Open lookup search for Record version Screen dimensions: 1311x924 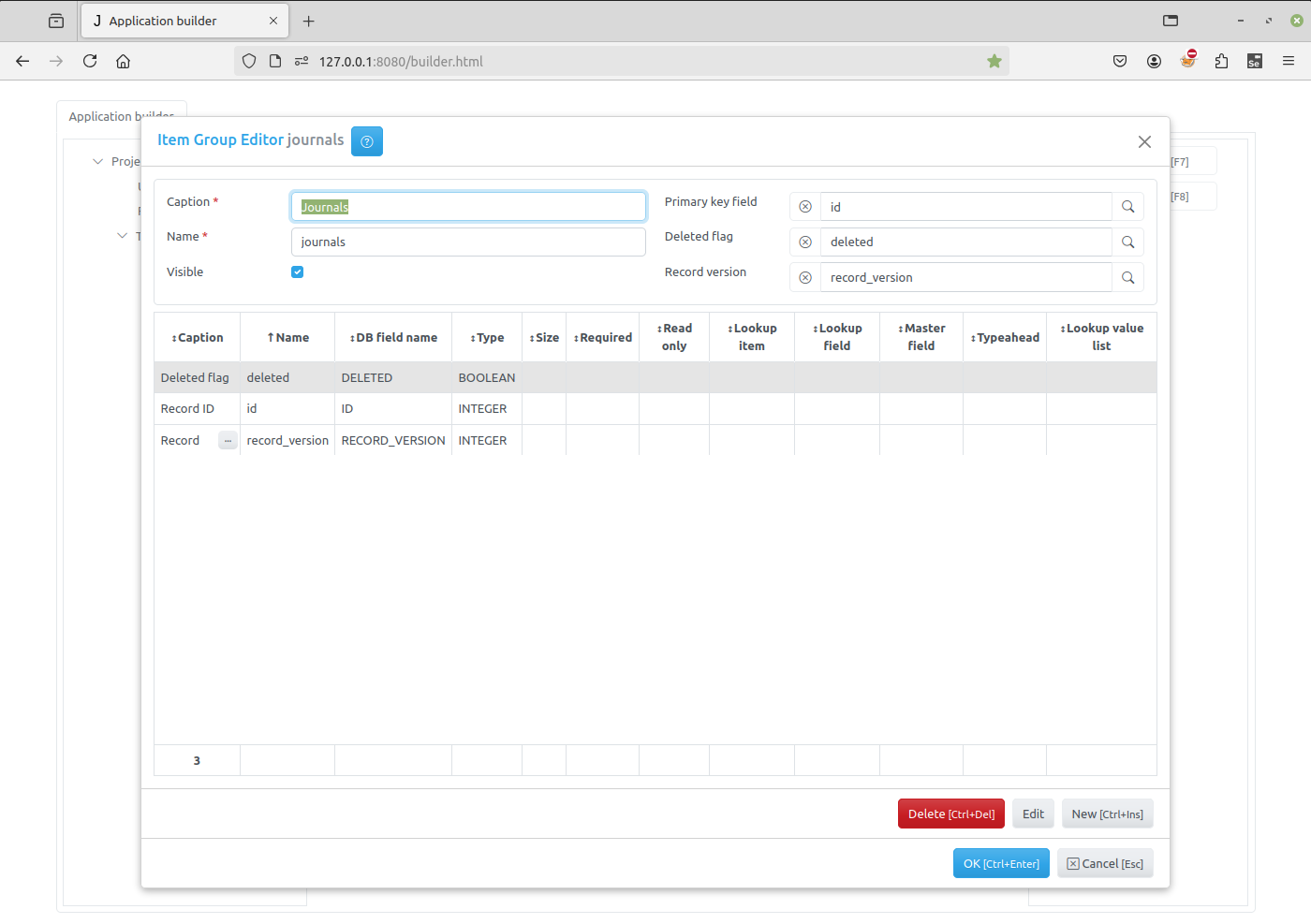point(1127,278)
